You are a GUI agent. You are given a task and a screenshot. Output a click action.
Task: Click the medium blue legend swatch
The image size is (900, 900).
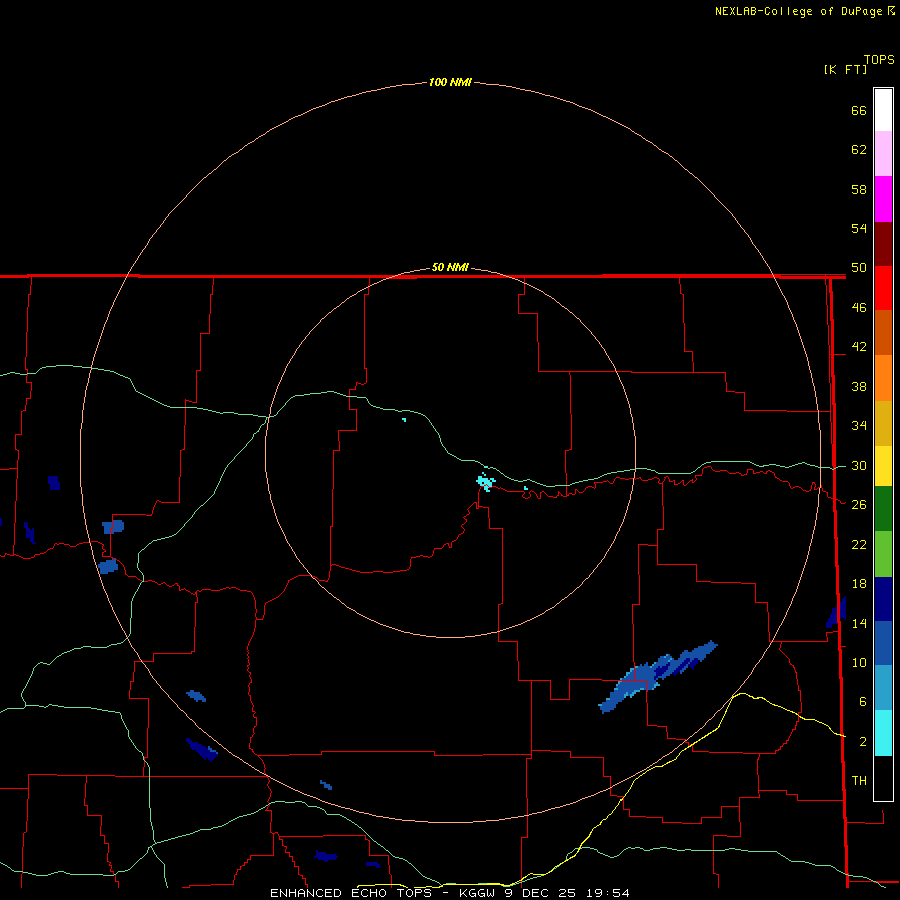coord(883,643)
